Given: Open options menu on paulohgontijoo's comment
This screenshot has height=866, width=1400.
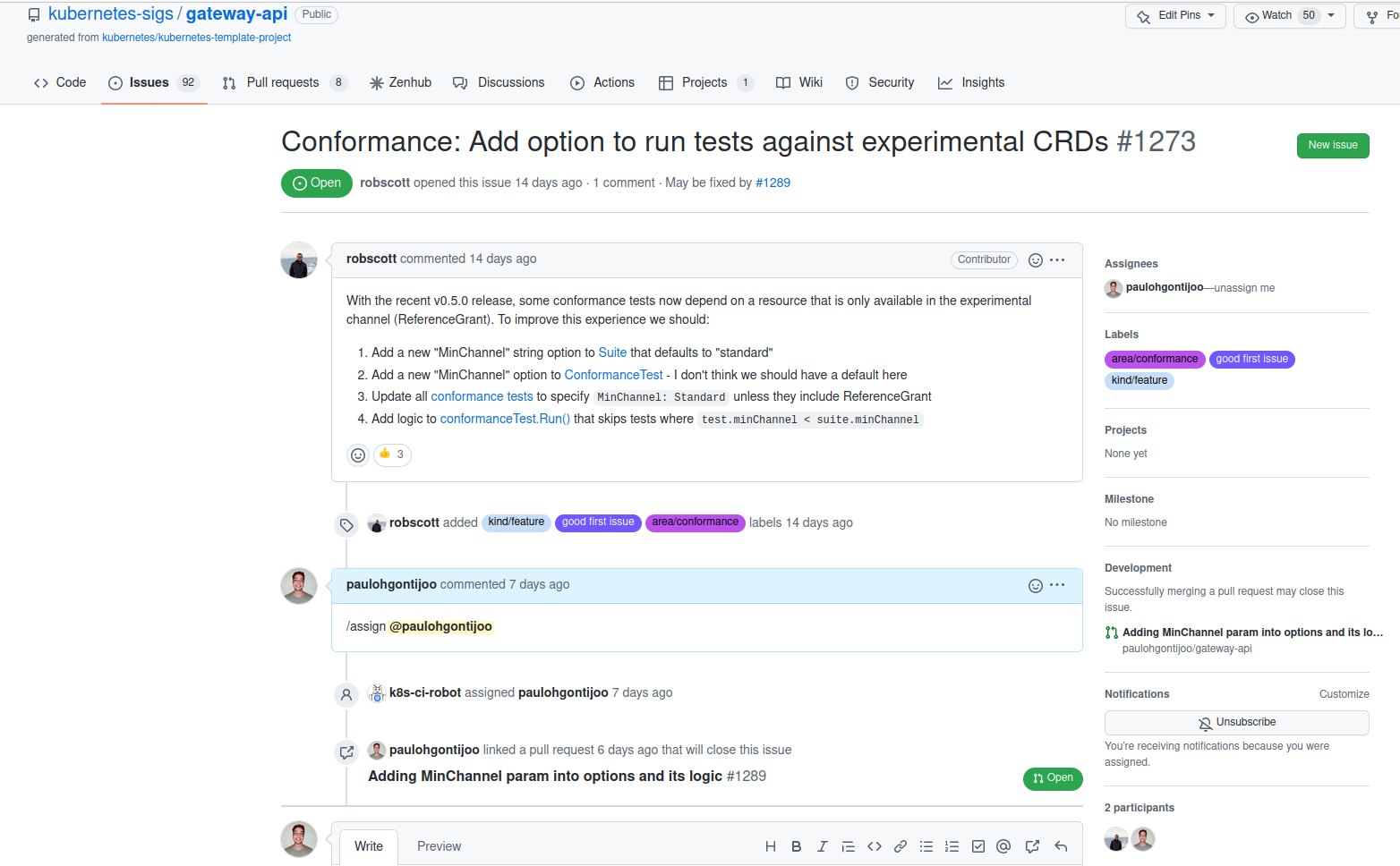Looking at the screenshot, I should point(1057,585).
